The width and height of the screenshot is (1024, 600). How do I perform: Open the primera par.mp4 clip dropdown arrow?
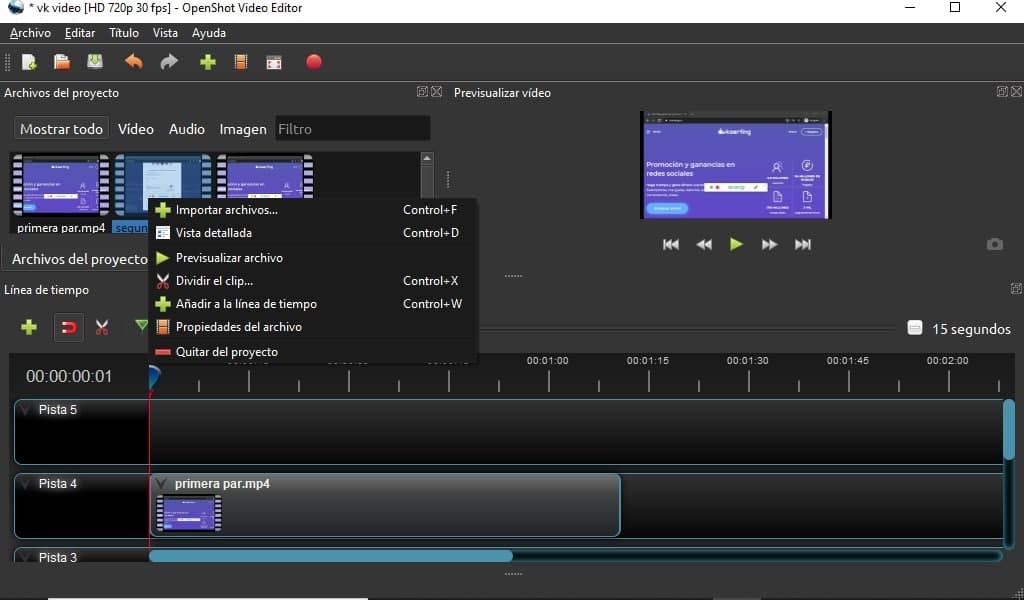click(x=161, y=484)
